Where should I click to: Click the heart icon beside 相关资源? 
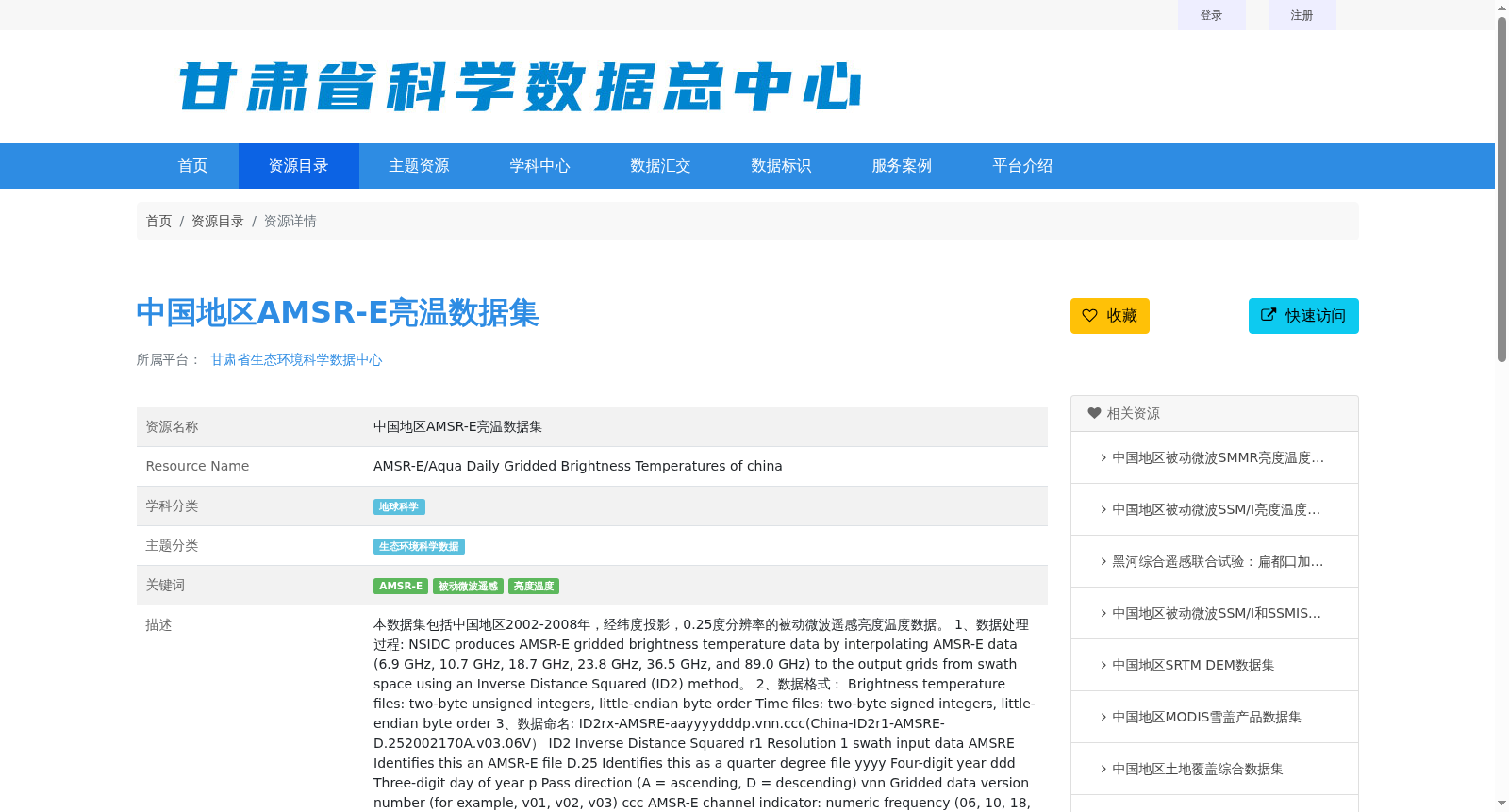pyautogui.click(x=1094, y=413)
